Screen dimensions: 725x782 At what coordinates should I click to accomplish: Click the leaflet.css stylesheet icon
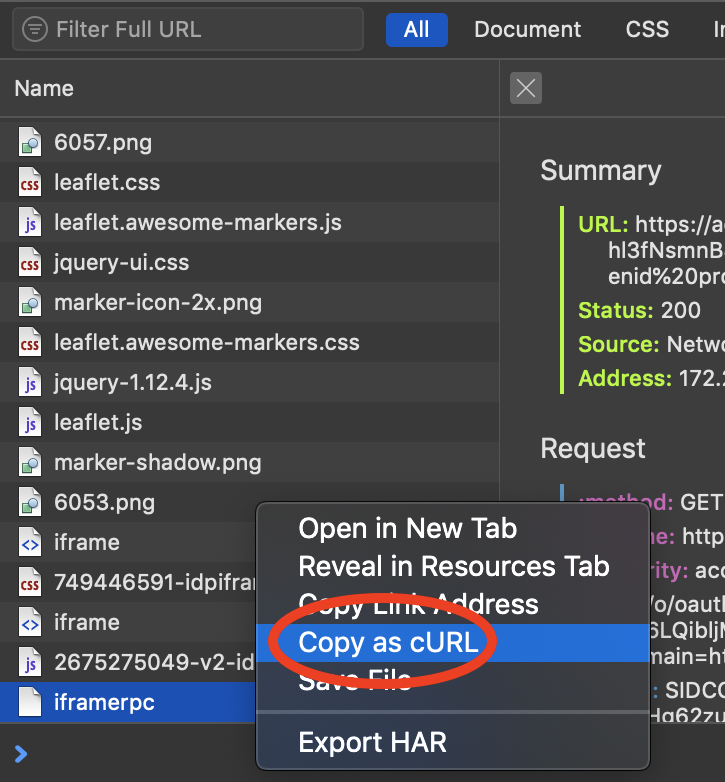pyautogui.click(x=30, y=183)
